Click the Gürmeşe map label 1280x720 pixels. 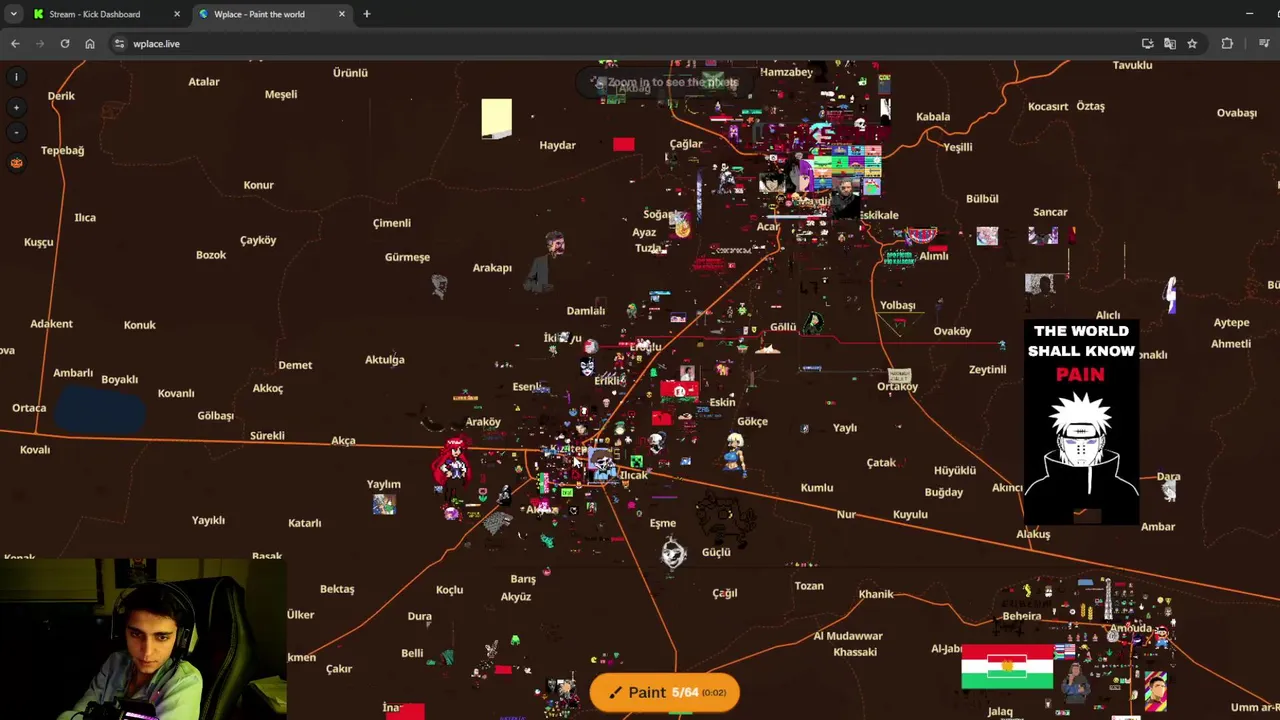[x=407, y=258]
